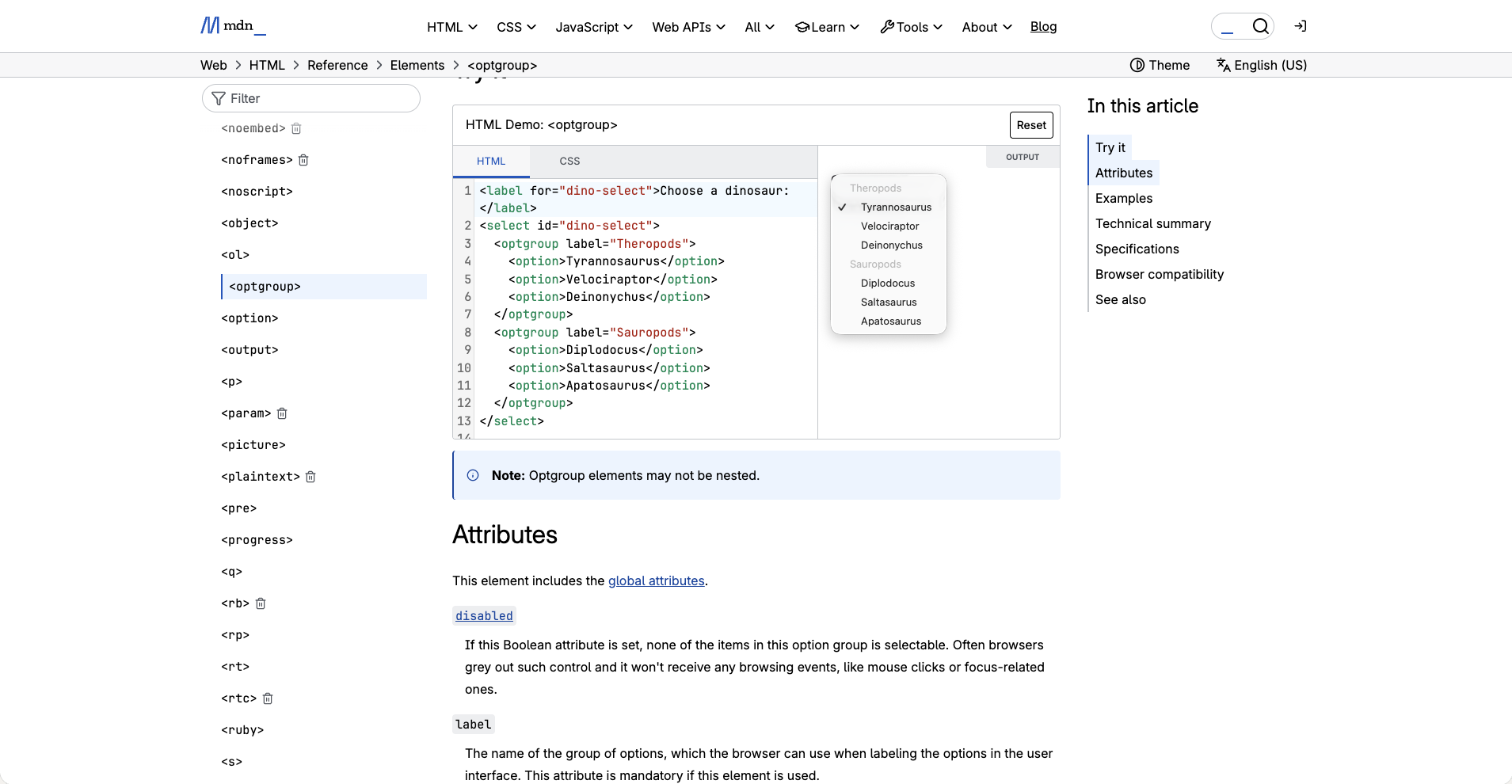Expand the HTML navigation menu
Viewport: 1512px width, 784px height.
point(451,27)
